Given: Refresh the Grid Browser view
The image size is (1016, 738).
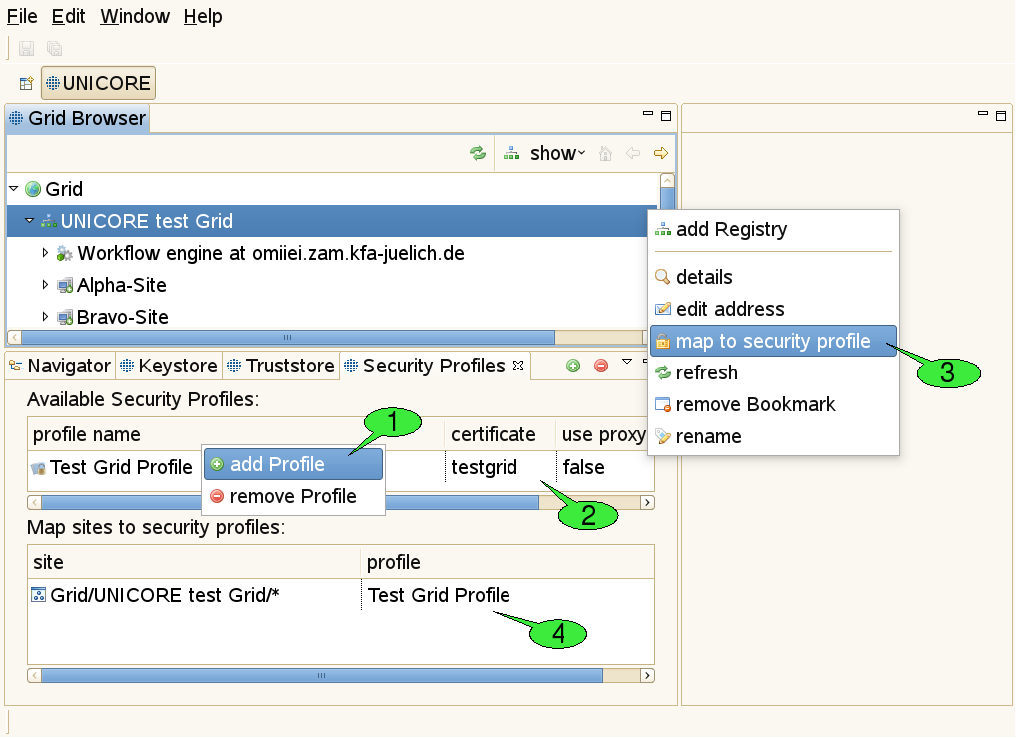Looking at the screenshot, I should 478,154.
